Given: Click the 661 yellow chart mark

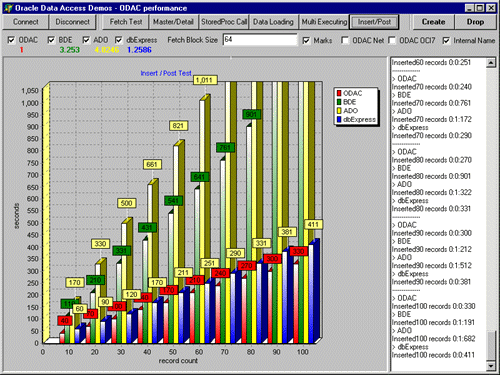Looking at the screenshot, I should coord(152,164).
